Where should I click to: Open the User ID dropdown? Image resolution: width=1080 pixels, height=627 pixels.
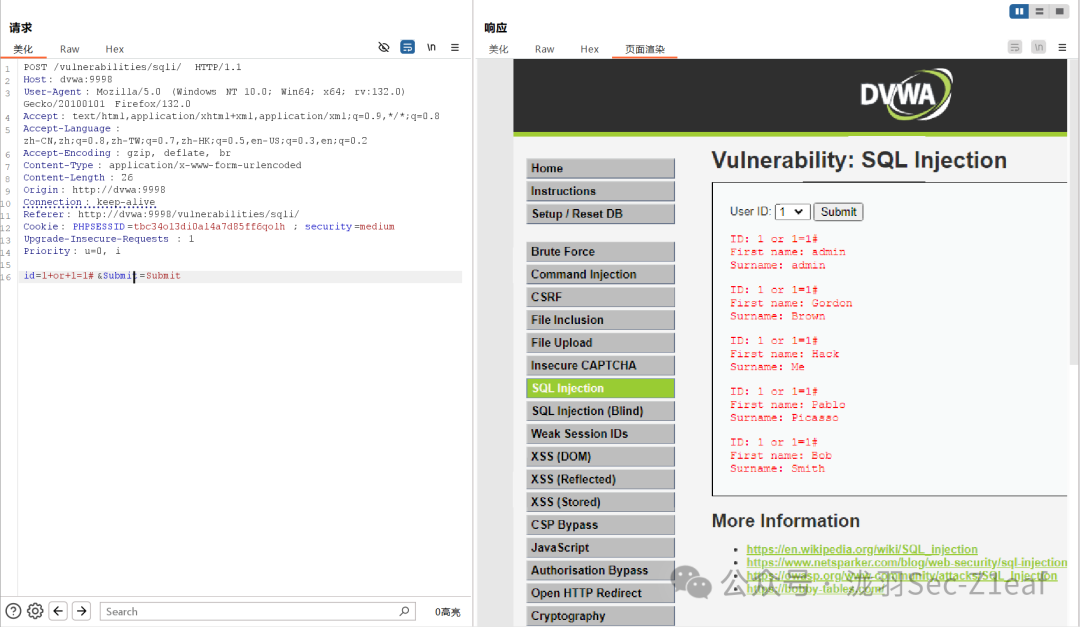(791, 212)
